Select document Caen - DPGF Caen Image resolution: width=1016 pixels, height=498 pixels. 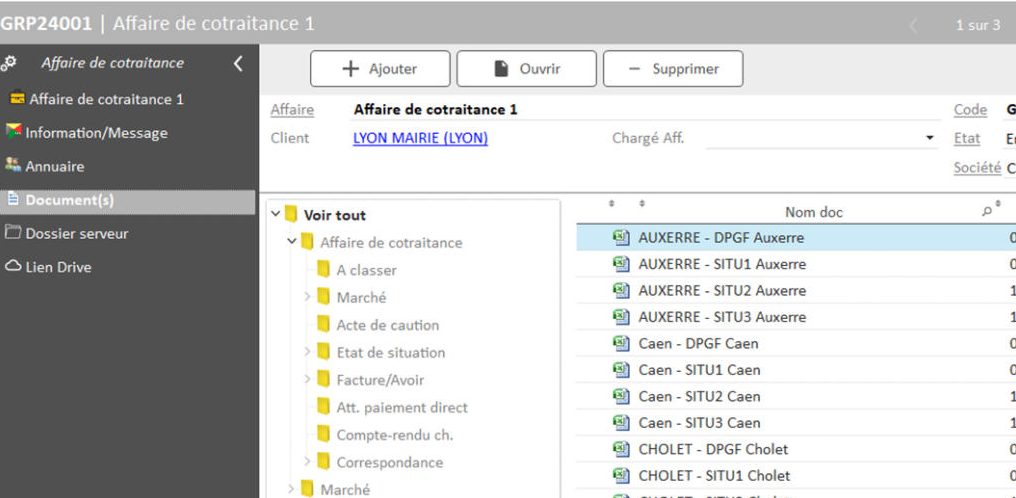tap(698, 344)
